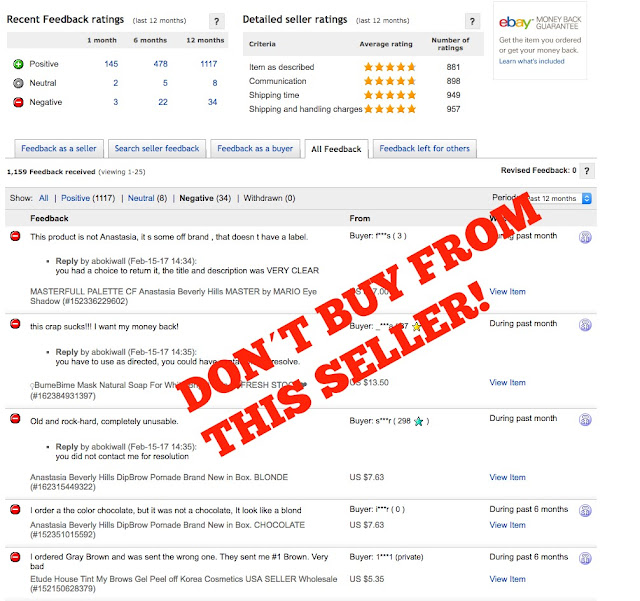The image size is (640, 601).
Task: Click the green Positive feedback icon
Action: point(18,64)
